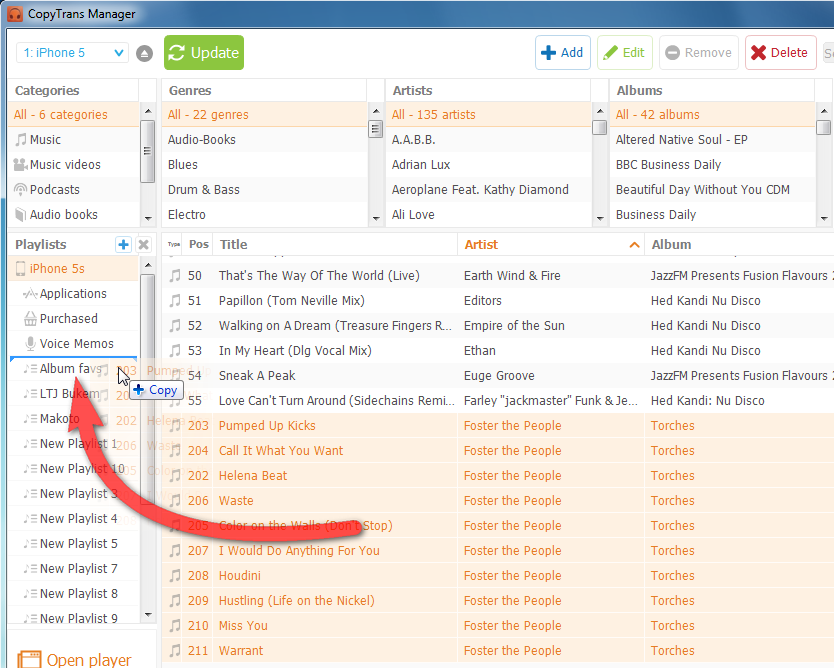Select track Hustling (Life on the Nickel)
Screen dimensions: 834x668
(498, 601)
